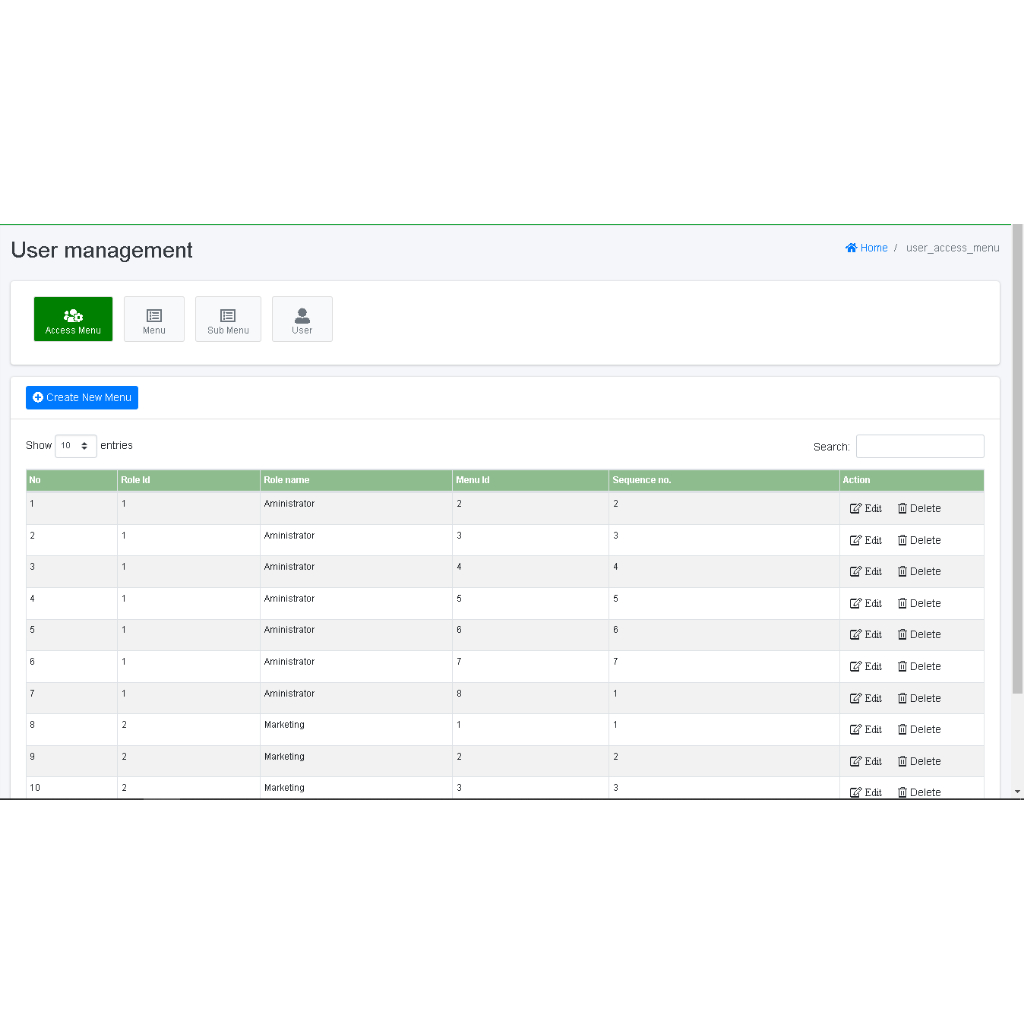Delete row number 4 entry
Viewport: 1024px width, 1024px height.
(x=919, y=603)
